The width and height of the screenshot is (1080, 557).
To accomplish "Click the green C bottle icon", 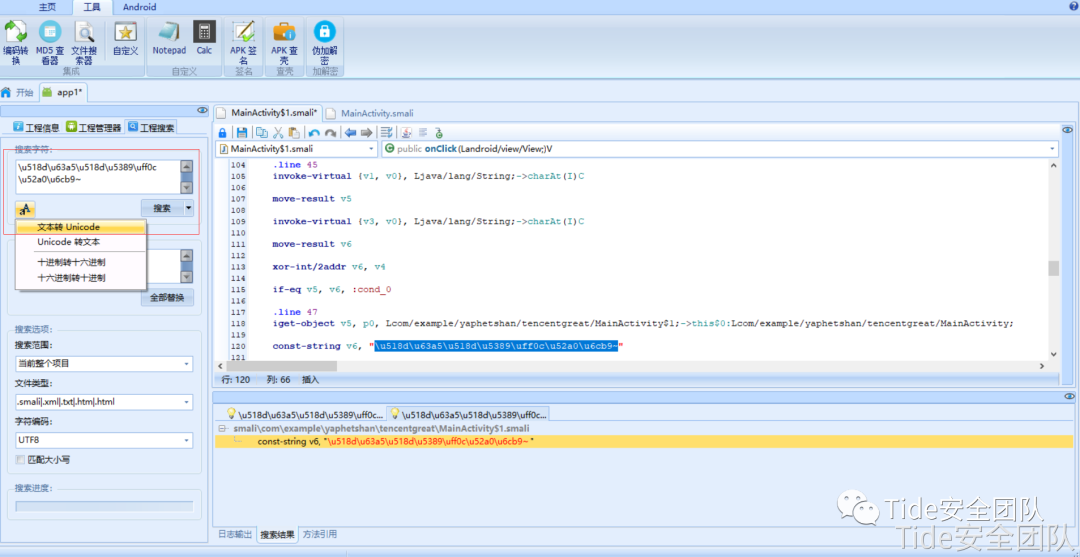I will coord(439,133).
